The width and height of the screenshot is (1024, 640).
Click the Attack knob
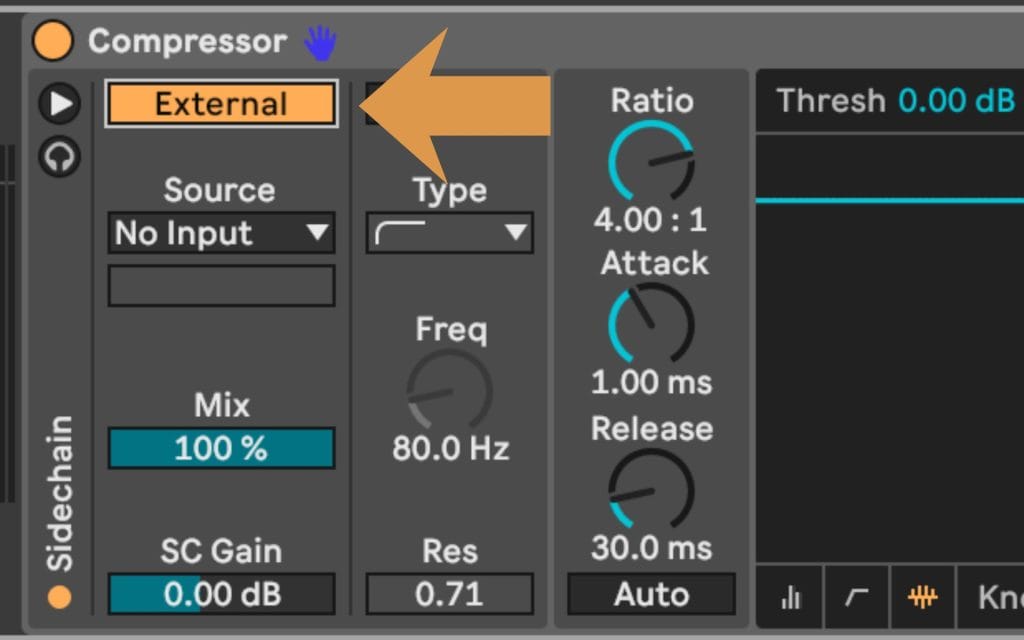(x=651, y=323)
